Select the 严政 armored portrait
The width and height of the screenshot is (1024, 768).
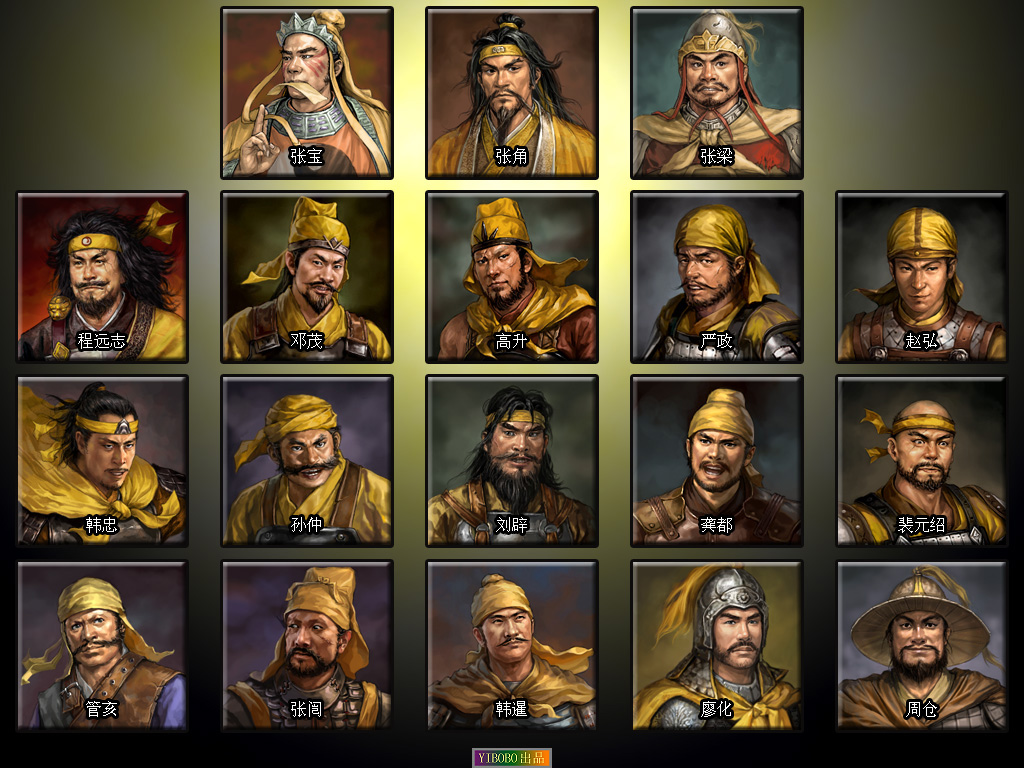click(717, 277)
